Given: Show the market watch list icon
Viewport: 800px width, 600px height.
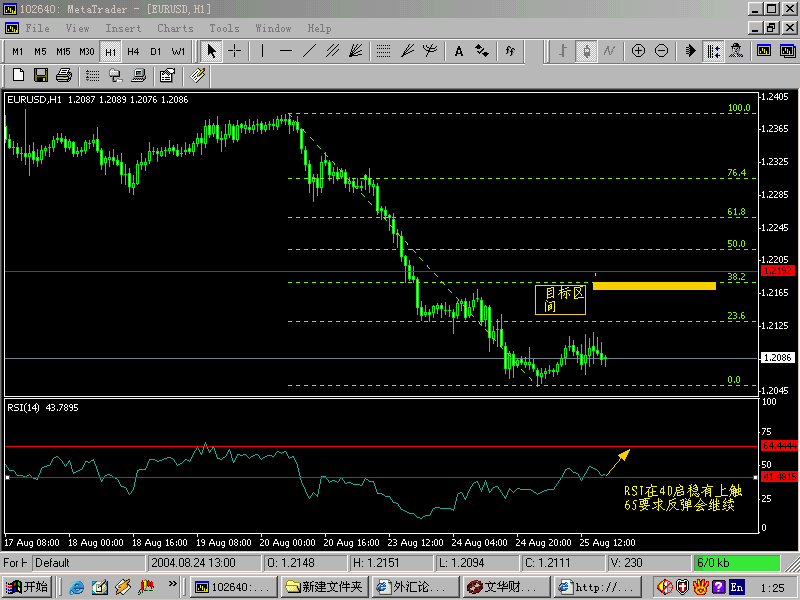Looking at the screenshot, I should 92,76.
